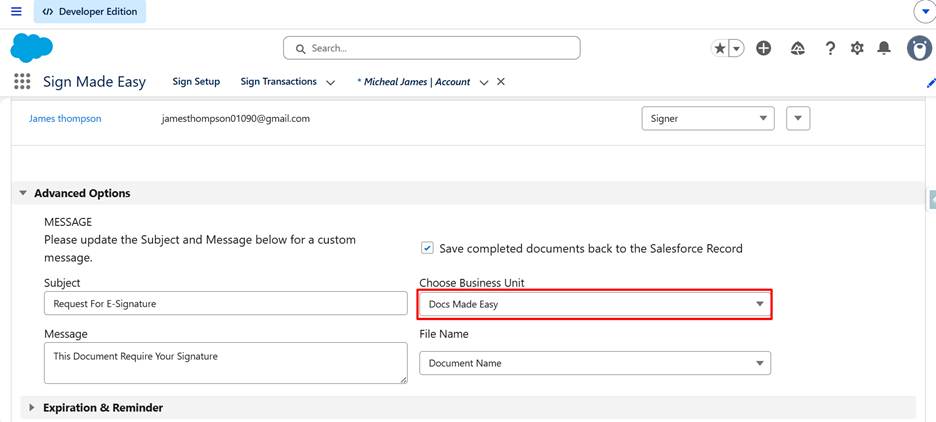Open the Help question mark icon
Viewport: 936px width, 422px height.
[x=830, y=48]
